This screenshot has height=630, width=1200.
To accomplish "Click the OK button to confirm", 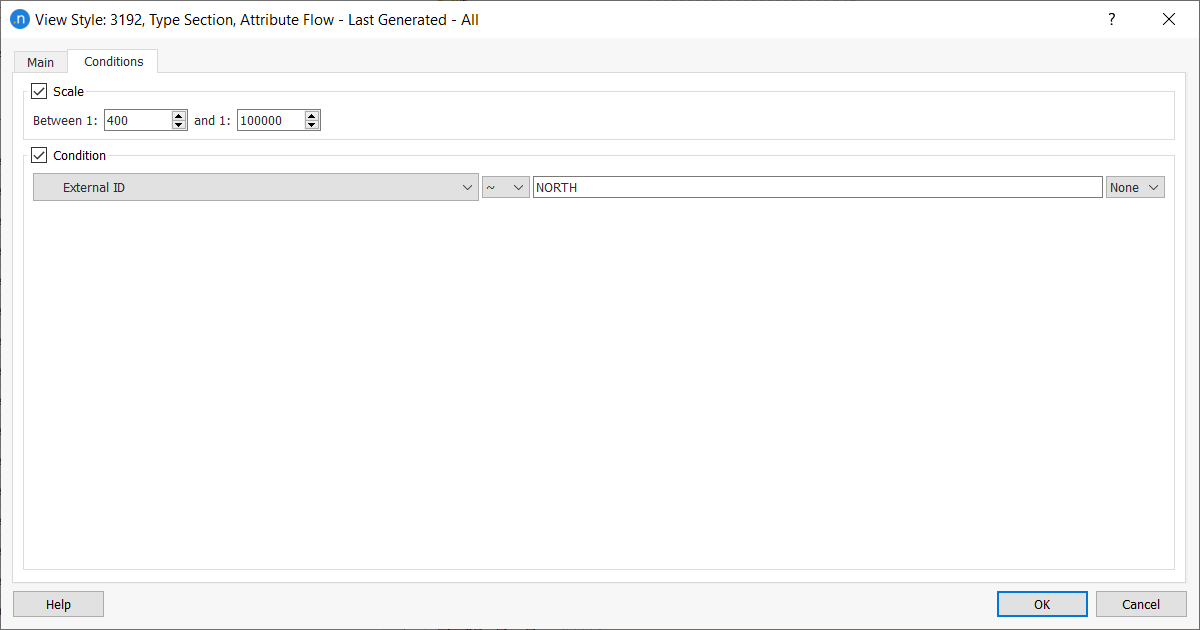I will 1042,603.
